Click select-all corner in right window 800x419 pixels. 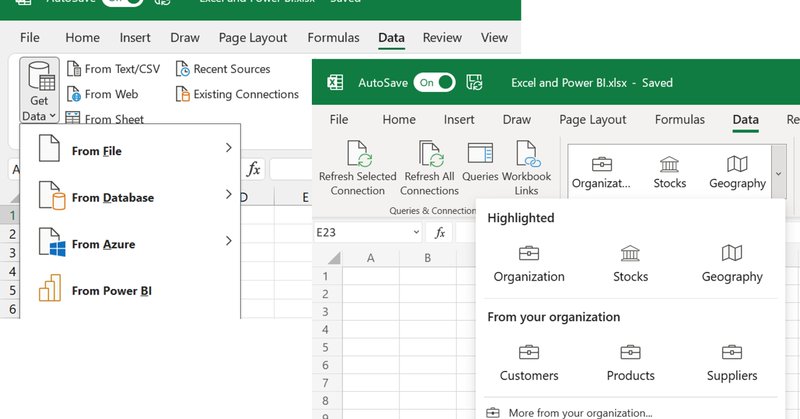tap(332, 258)
